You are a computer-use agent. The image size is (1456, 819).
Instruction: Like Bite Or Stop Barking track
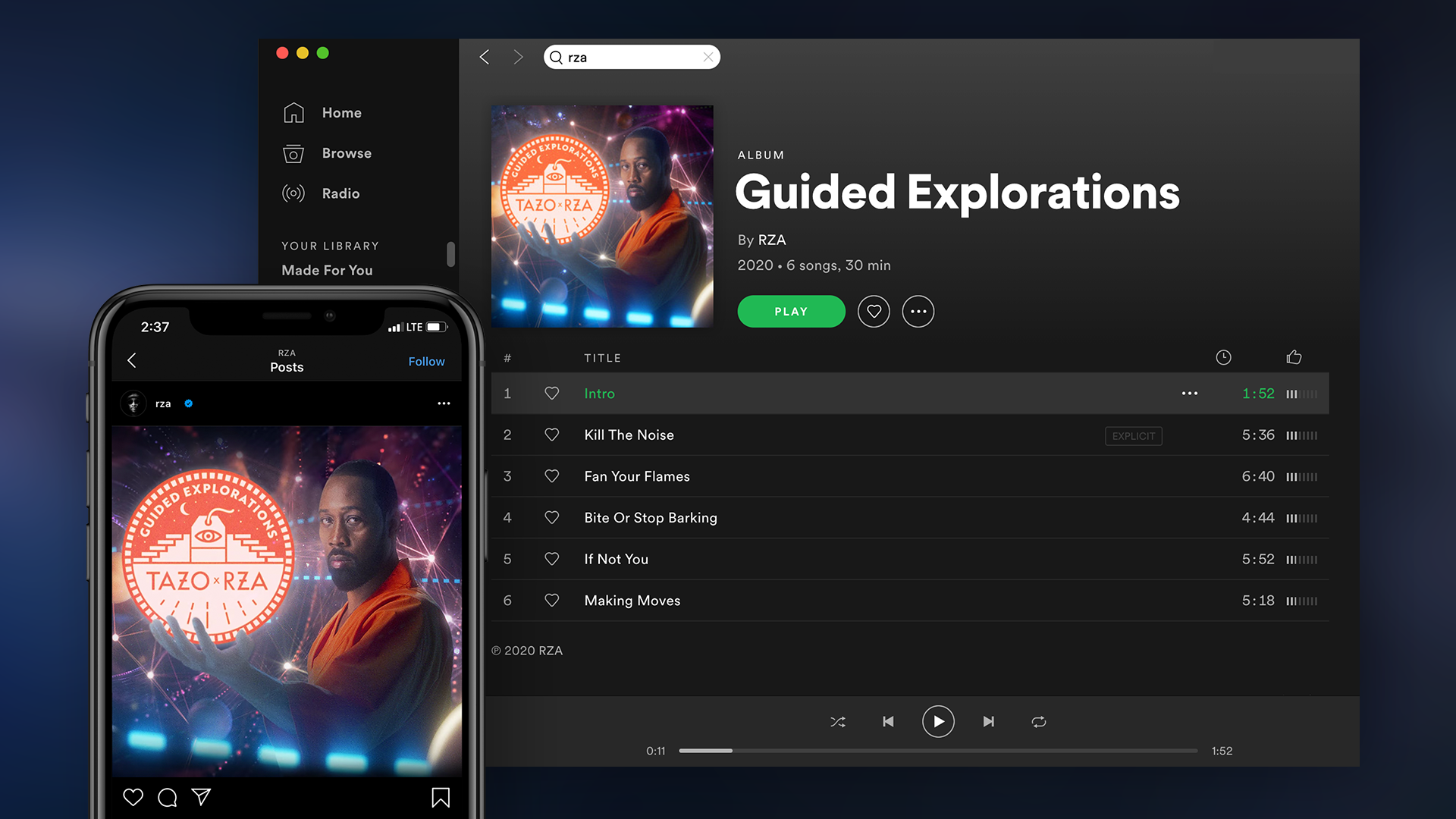click(552, 517)
